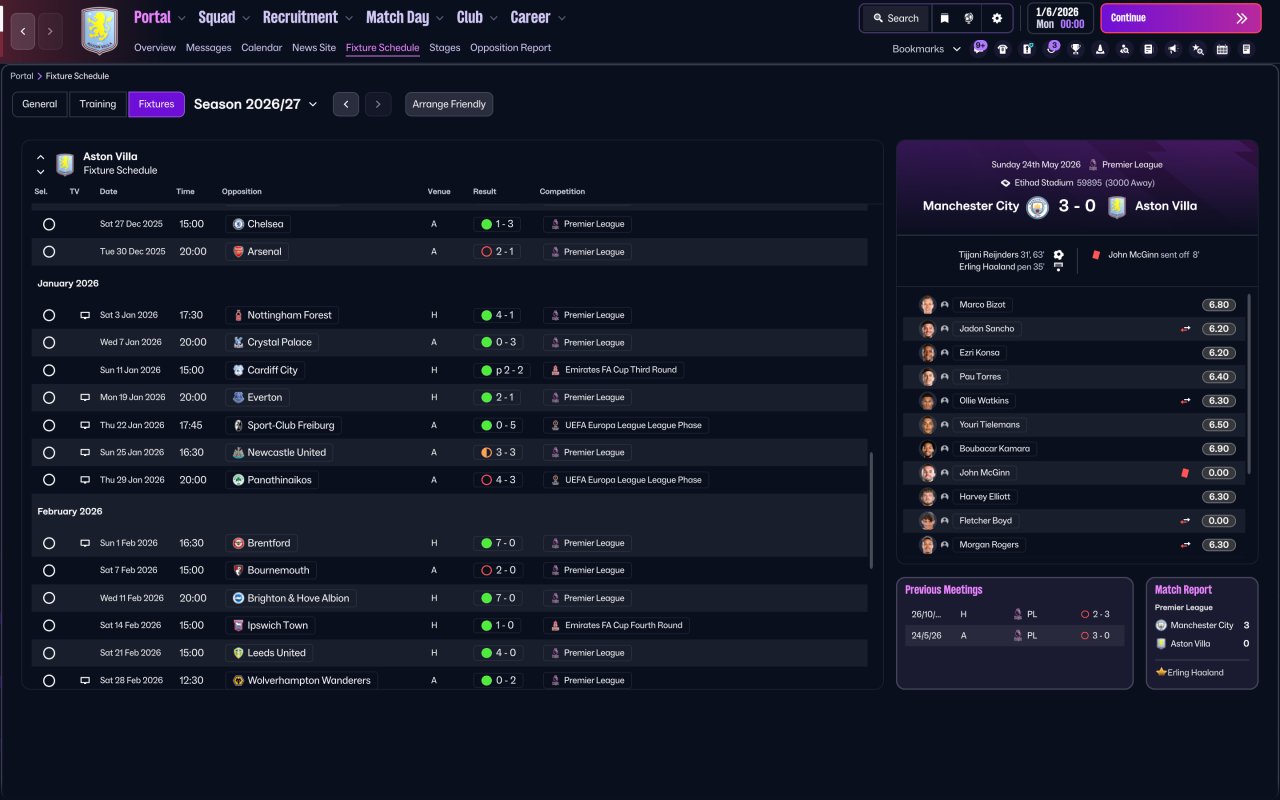Click the Aston Villa club crest in header
This screenshot has width=1280, height=800.
click(x=99, y=31)
